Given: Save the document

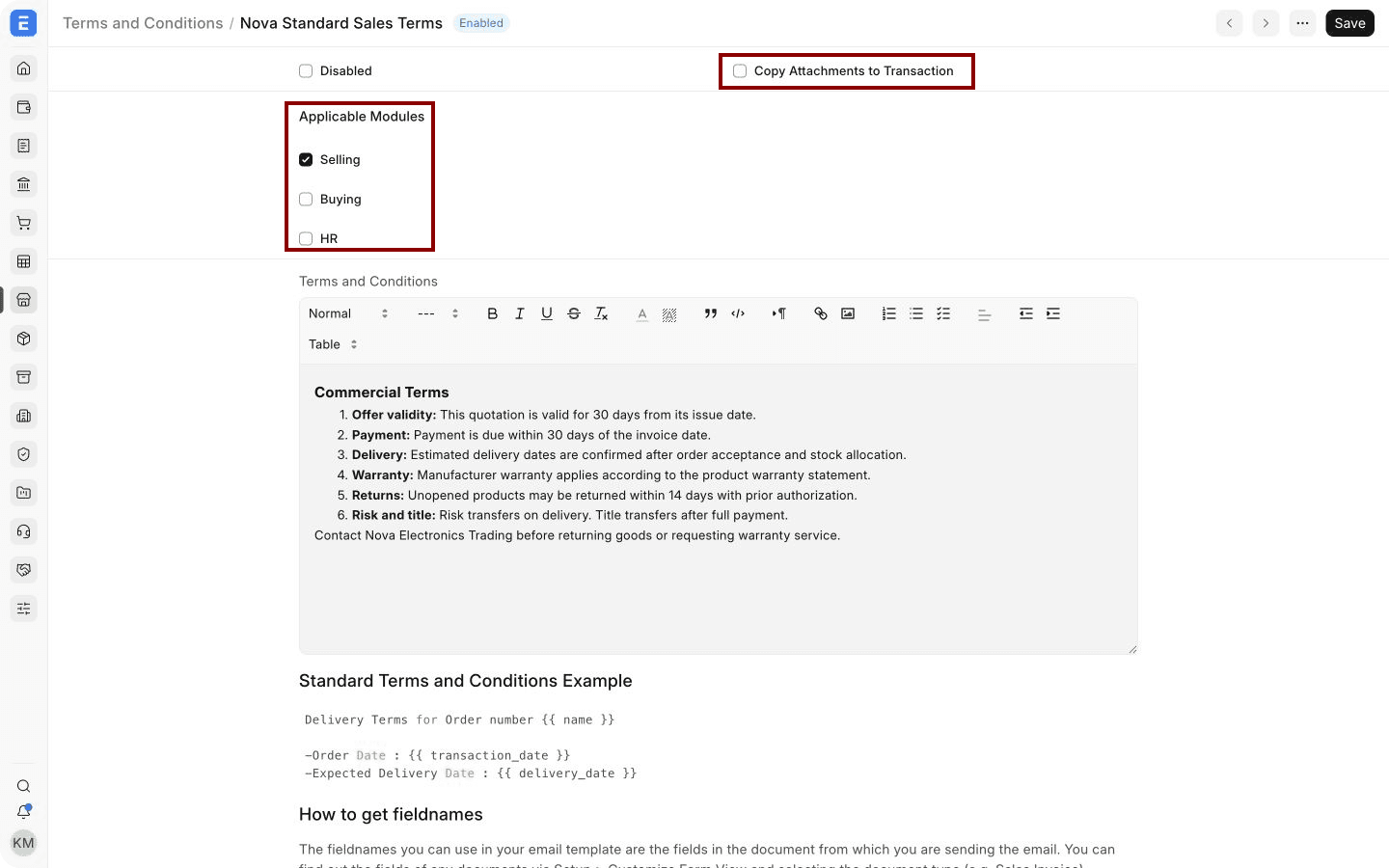Looking at the screenshot, I should 1349,23.
